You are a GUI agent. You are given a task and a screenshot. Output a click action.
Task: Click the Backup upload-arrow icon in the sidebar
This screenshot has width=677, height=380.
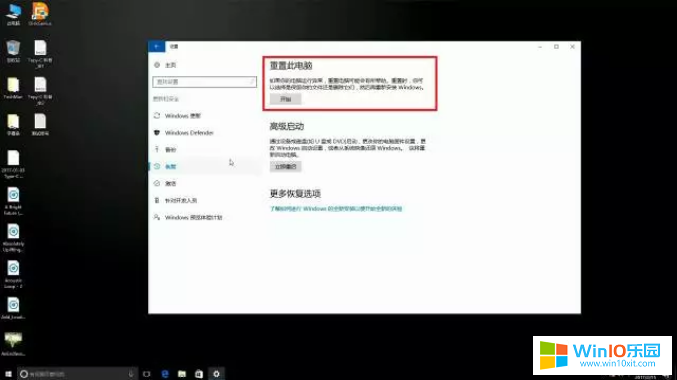157,149
